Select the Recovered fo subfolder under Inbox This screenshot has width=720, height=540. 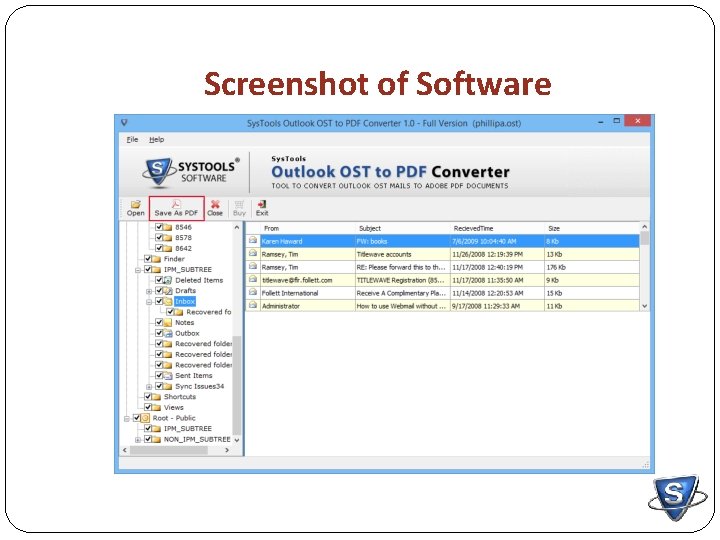(x=209, y=312)
